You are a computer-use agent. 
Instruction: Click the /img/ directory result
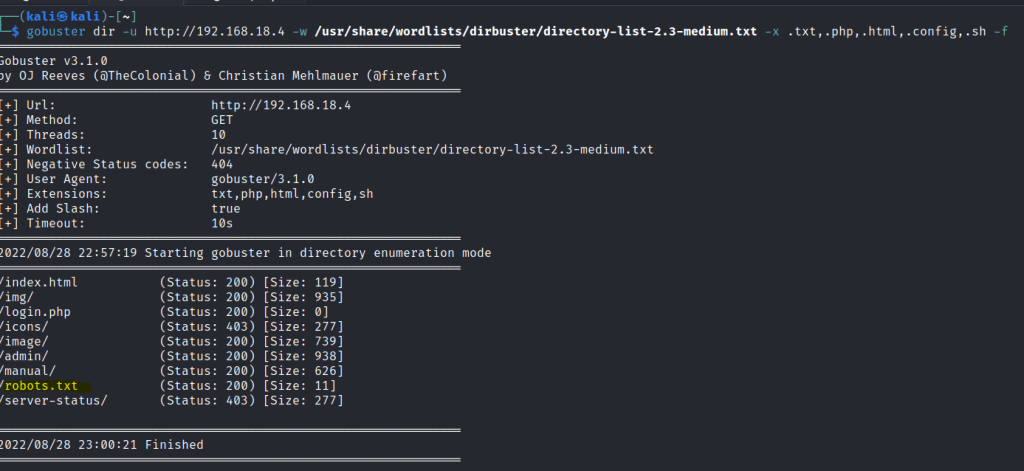[x=18, y=297]
